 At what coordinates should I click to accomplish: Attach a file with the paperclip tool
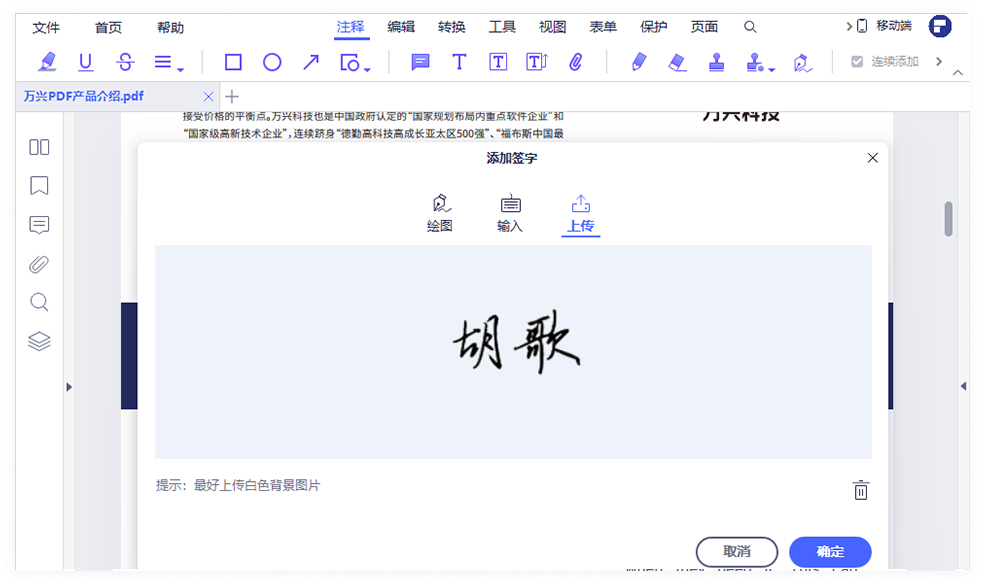pyautogui.click(x=576, y=62)
